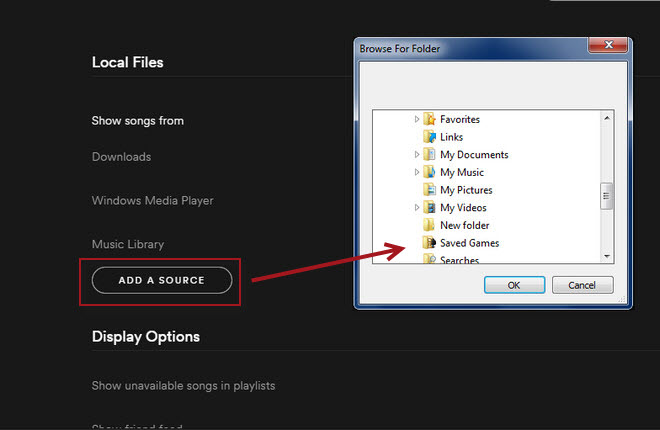Confirm folder selection with OK
Screen dimensions: 660x430
(513, 285)
